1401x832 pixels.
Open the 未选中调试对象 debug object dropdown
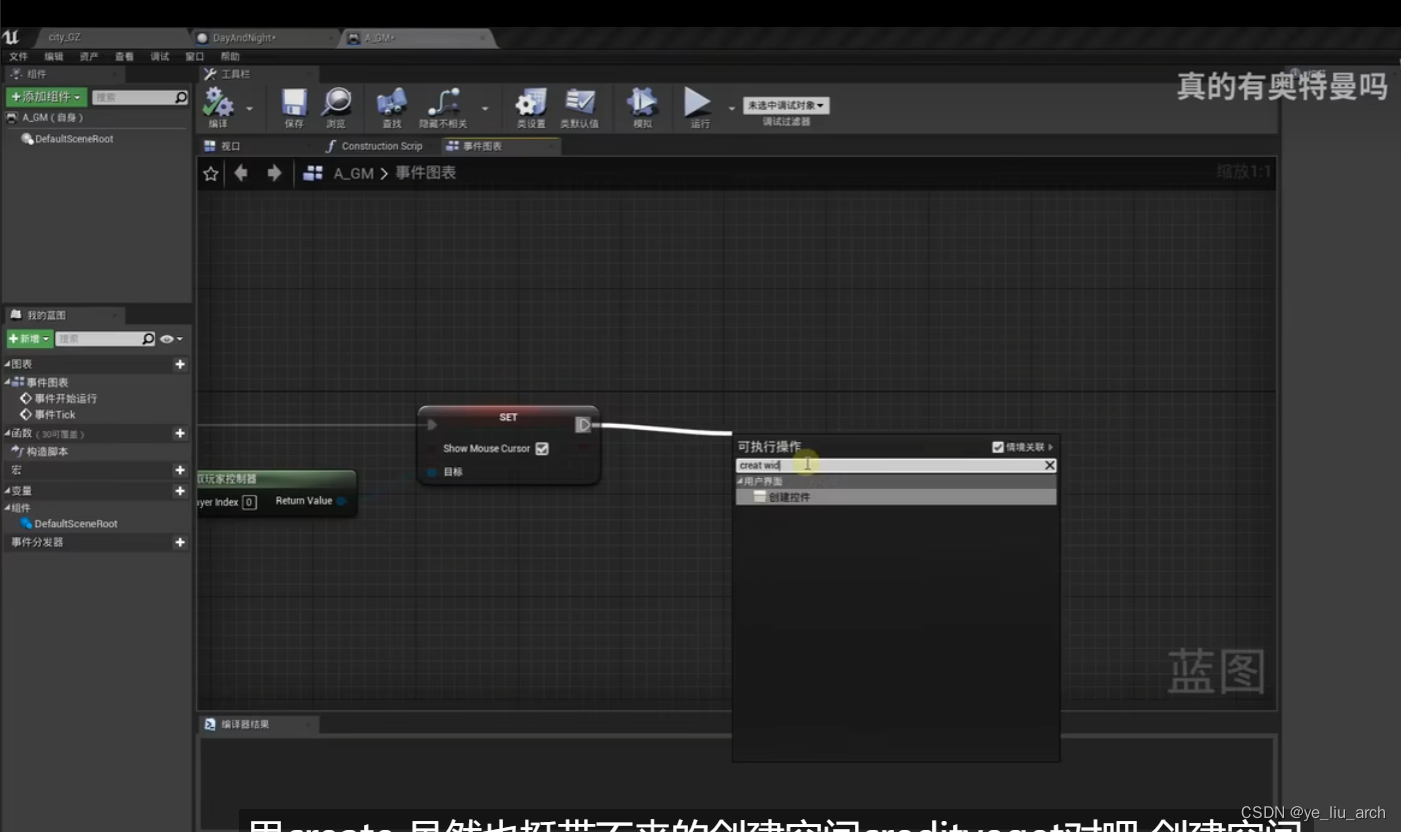pyautogui.click(x=786, y=105)
